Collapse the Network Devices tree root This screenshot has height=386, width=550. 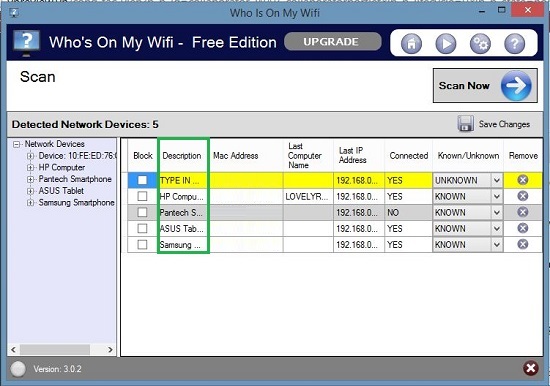click(16, 144)
